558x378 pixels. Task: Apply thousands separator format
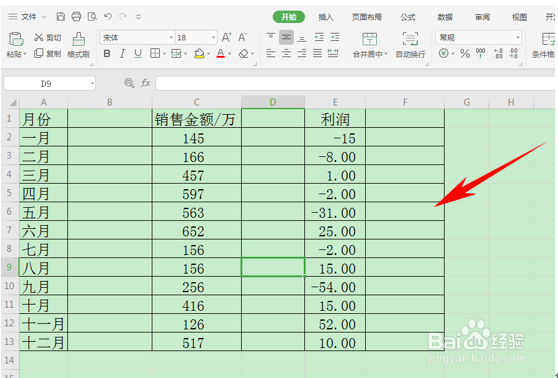point(481,54)
